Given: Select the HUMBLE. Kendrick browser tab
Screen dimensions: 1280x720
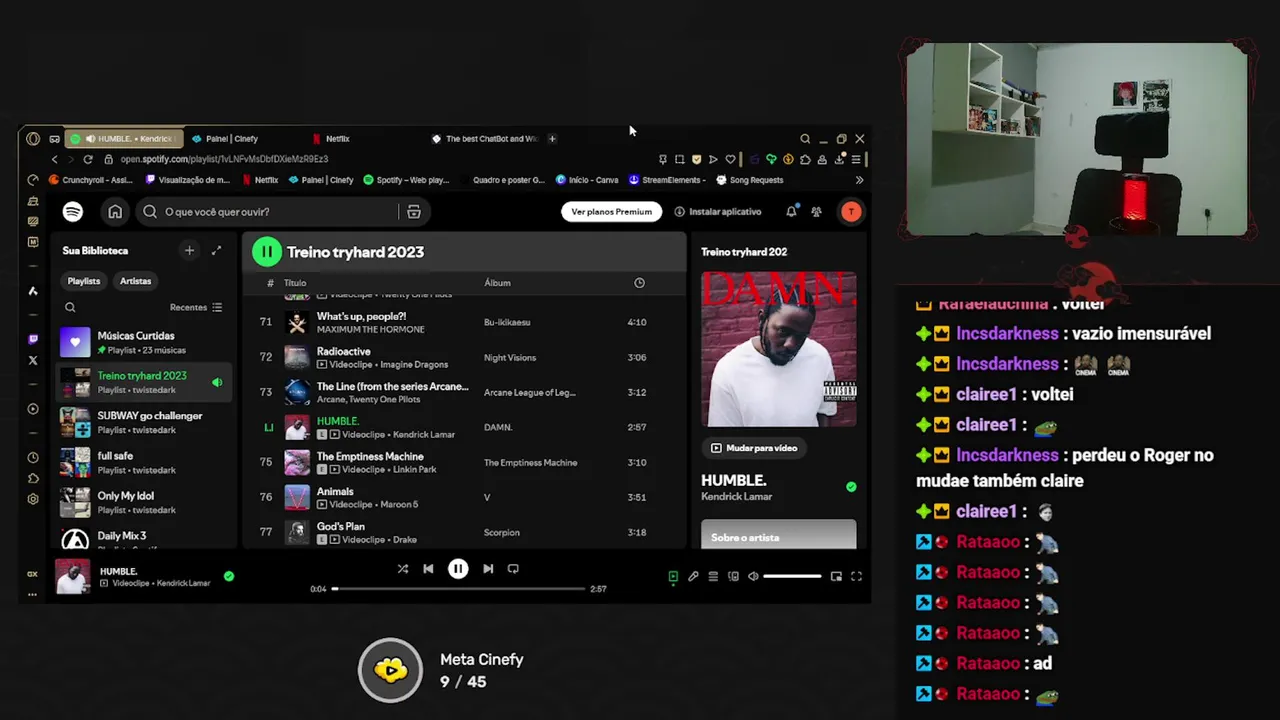Looking at the screenshot, I should (x=125, y=139).
